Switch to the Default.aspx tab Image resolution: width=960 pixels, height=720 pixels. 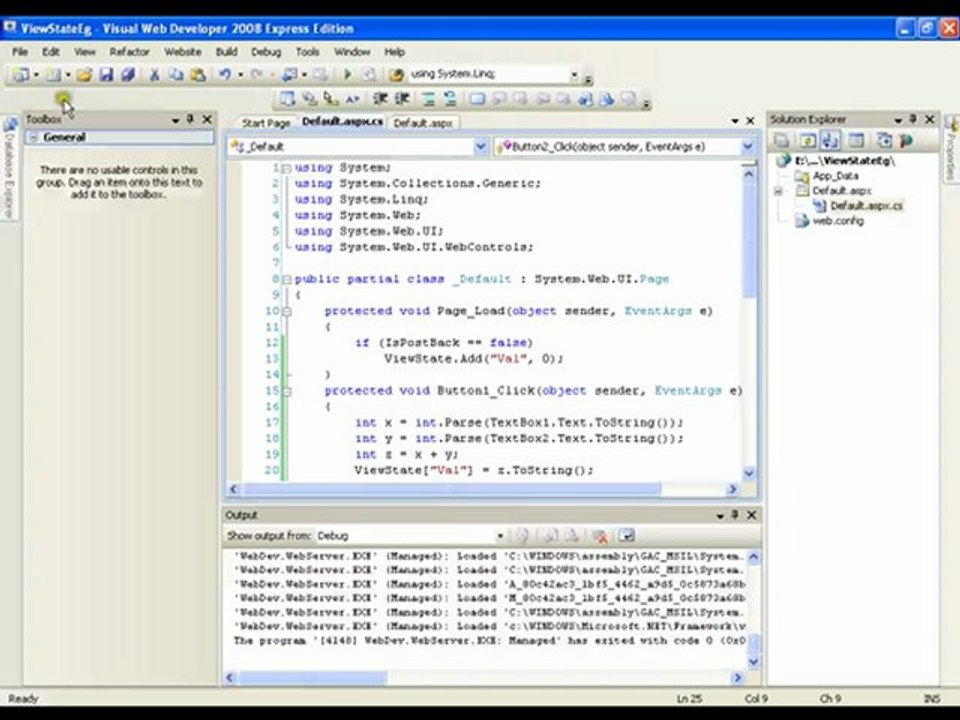(423, 123)
